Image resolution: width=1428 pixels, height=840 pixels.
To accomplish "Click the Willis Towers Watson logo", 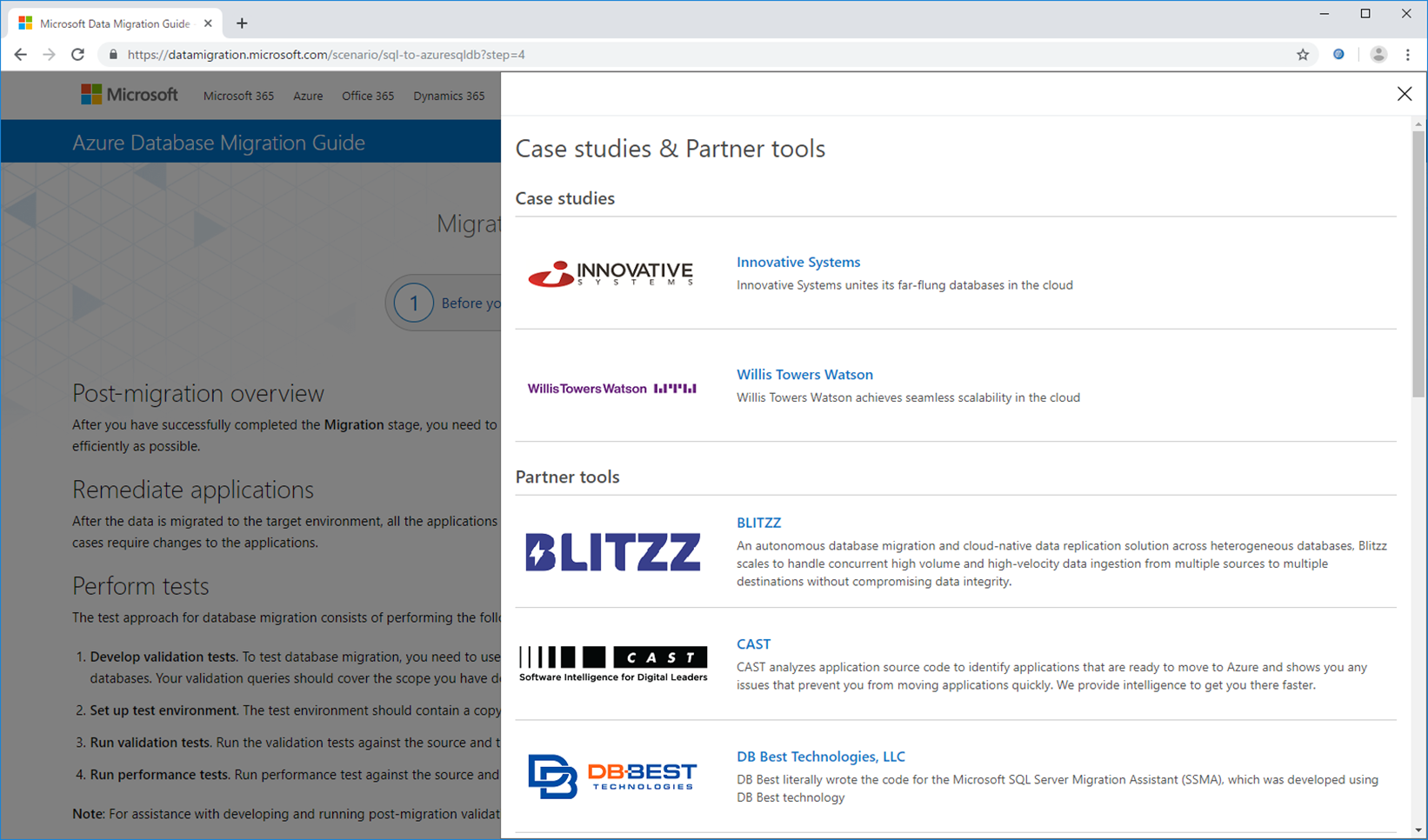I will 611,389.
